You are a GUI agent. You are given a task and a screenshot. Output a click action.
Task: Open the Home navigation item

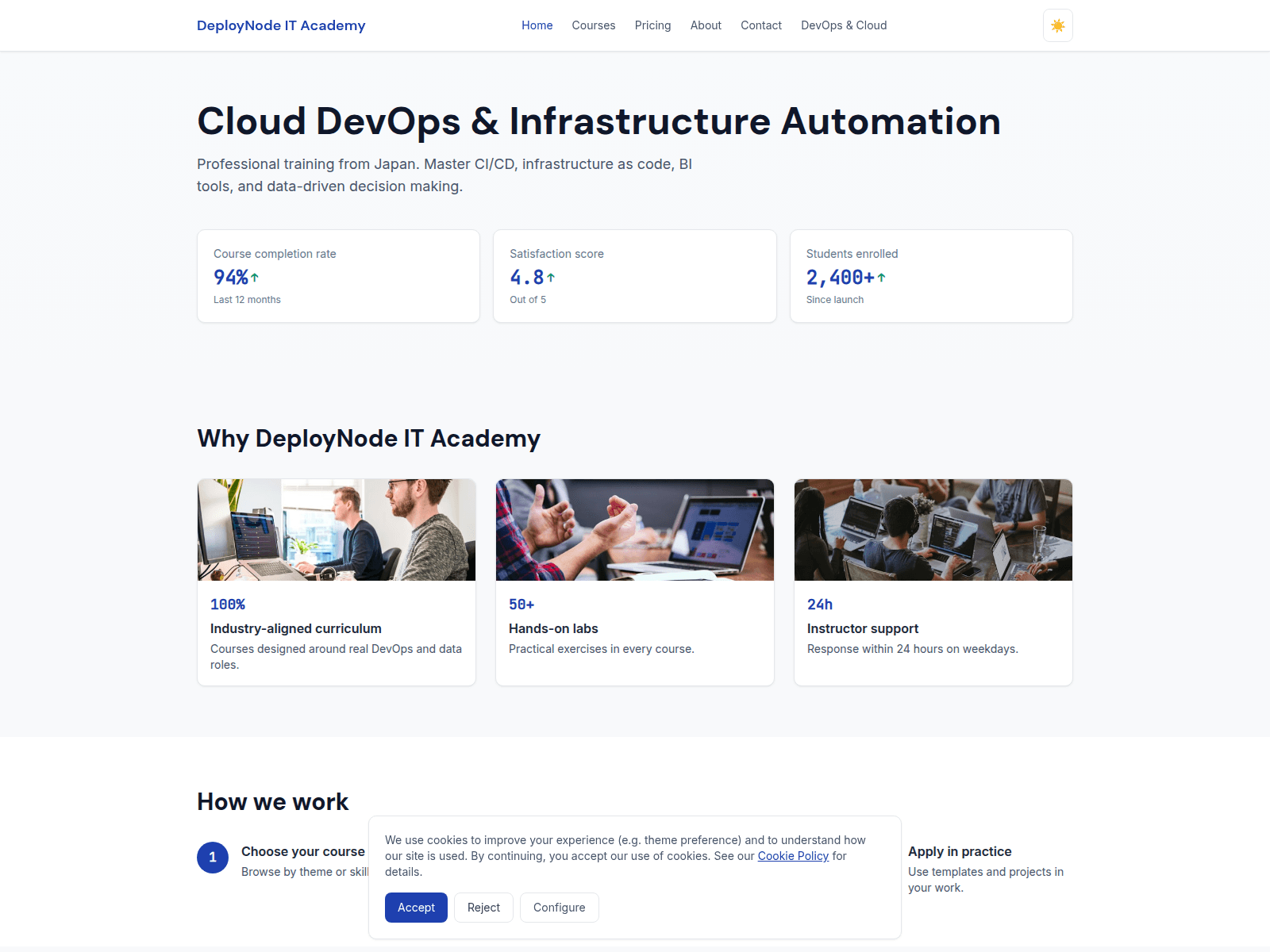point(537,25)
